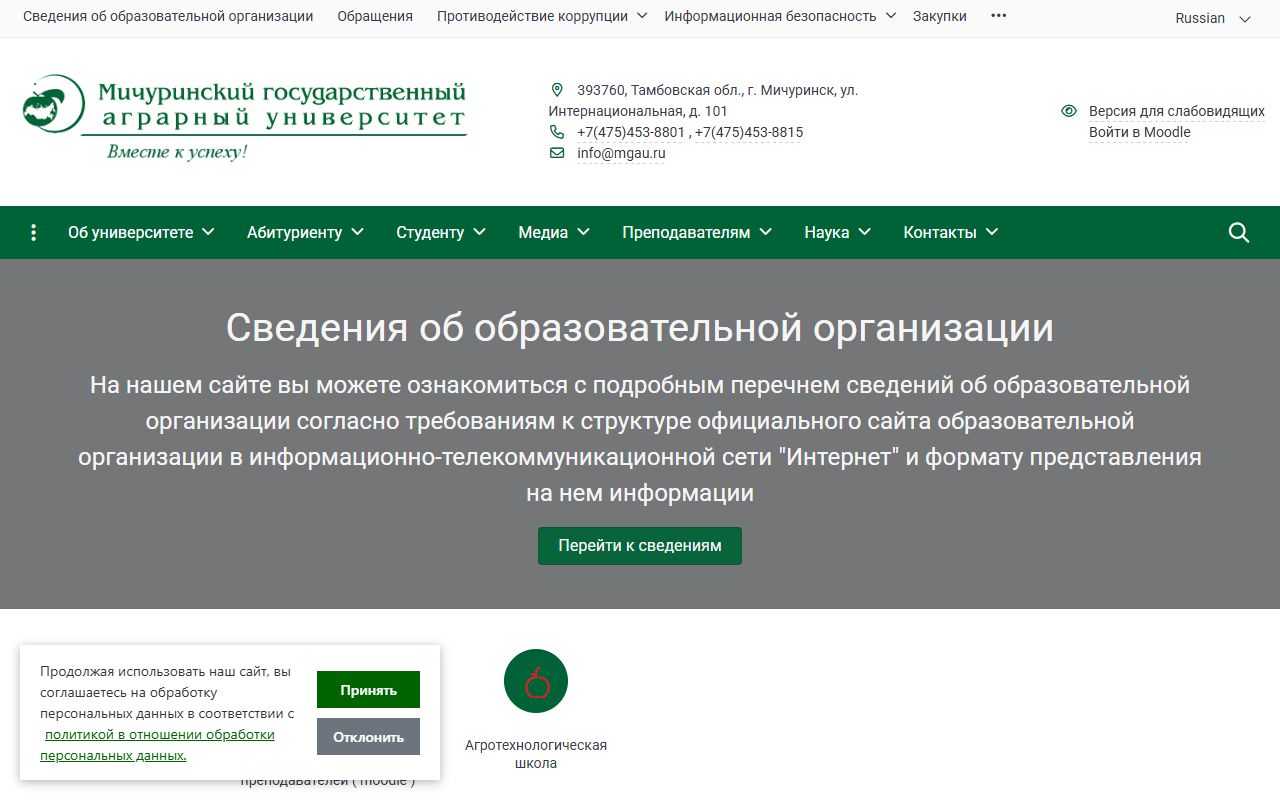
Task: Open the site search magnifier icon
Action: [x=1238, y=233]
